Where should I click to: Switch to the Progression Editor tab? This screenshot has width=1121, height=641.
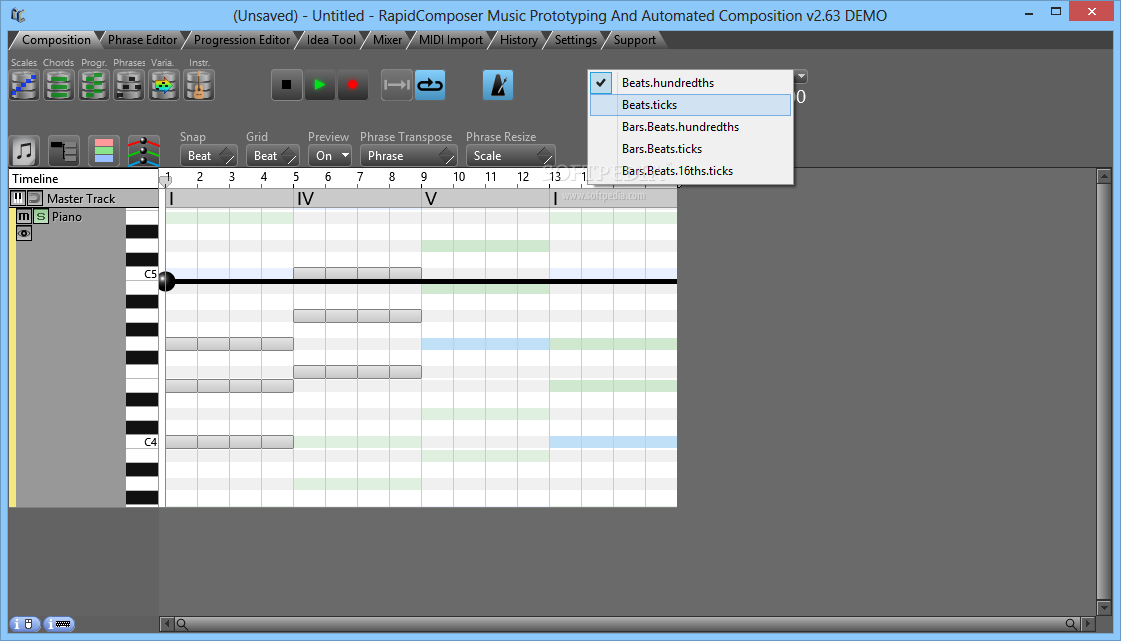pyautogui.click(x=242, y=40)
